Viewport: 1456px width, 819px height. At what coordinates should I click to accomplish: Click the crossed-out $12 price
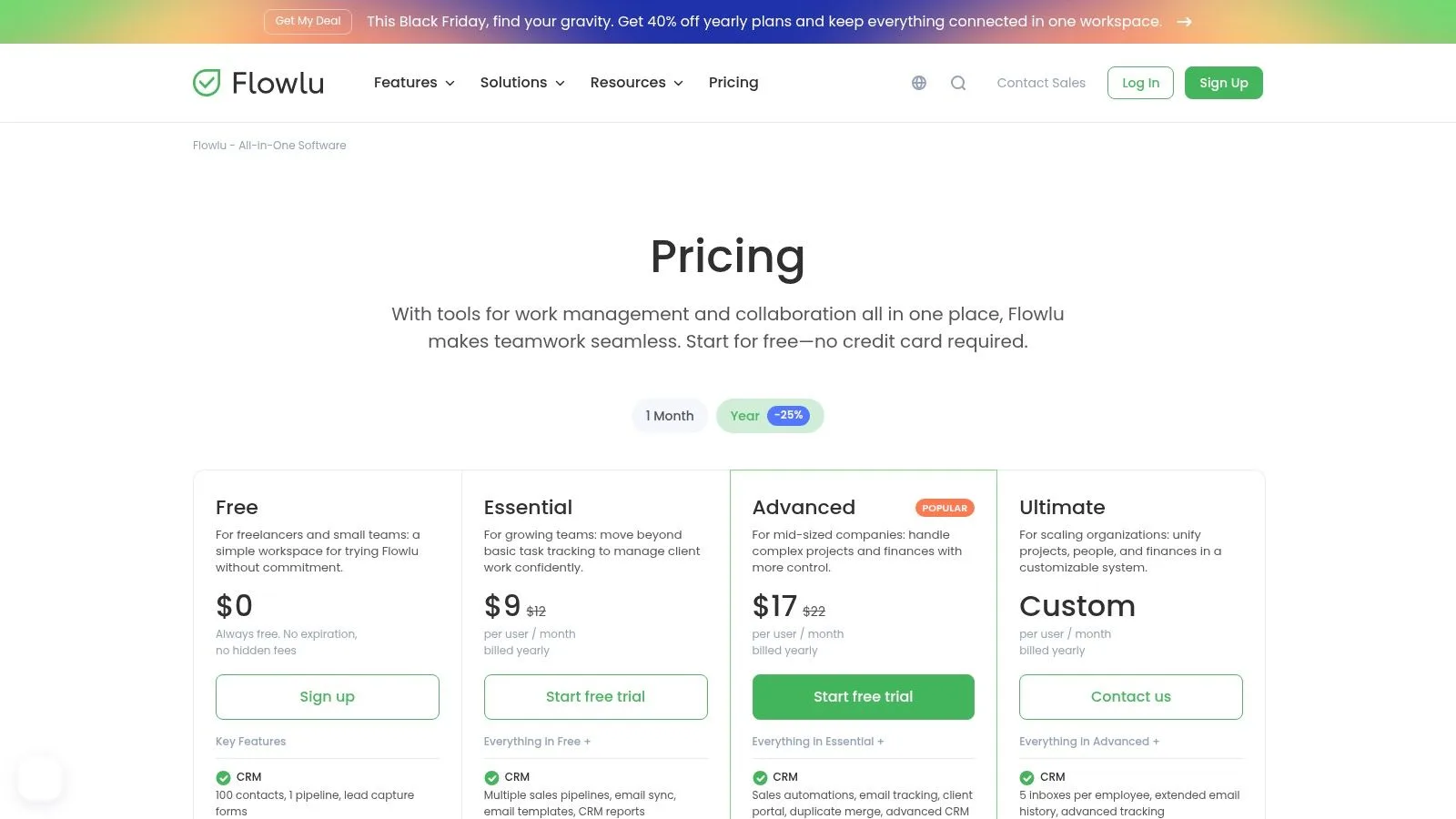[x=536, y=612]
